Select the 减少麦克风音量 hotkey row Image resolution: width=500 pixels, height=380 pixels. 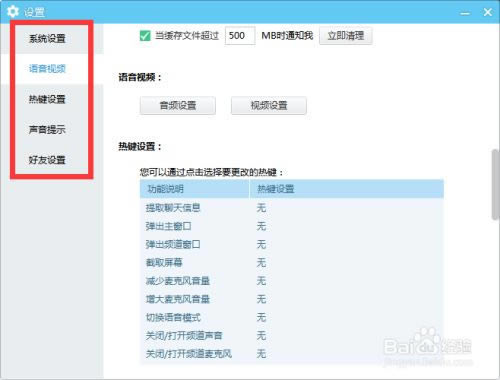(x=292, y=281)
